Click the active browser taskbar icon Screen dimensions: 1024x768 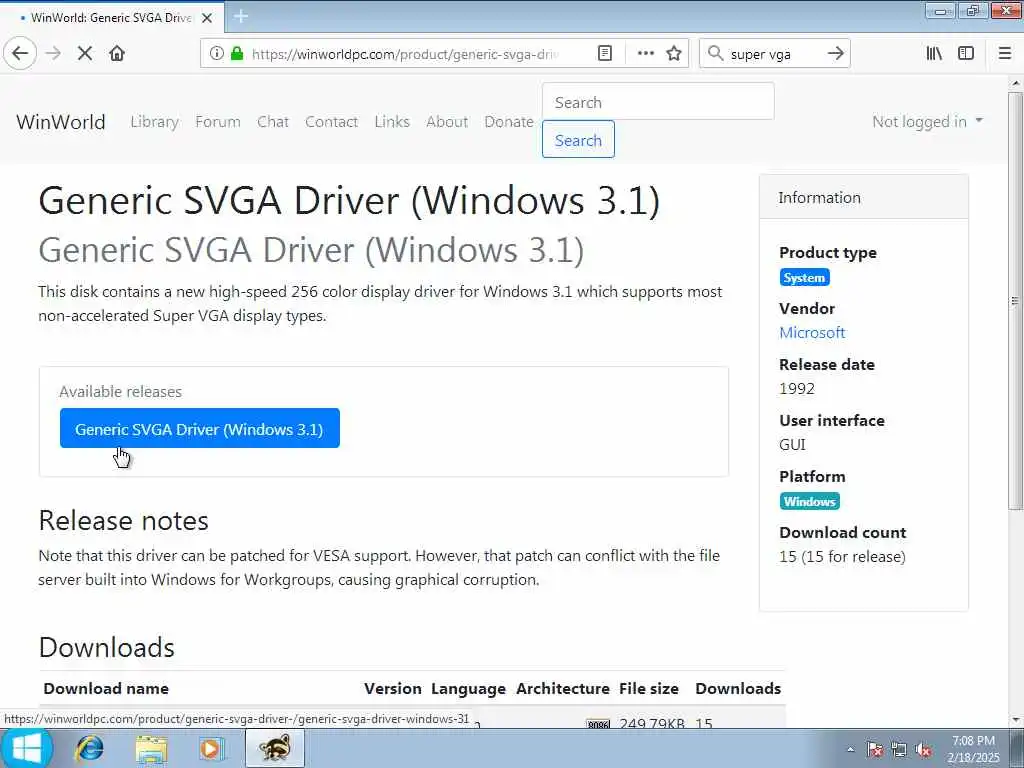coord(275,748)
